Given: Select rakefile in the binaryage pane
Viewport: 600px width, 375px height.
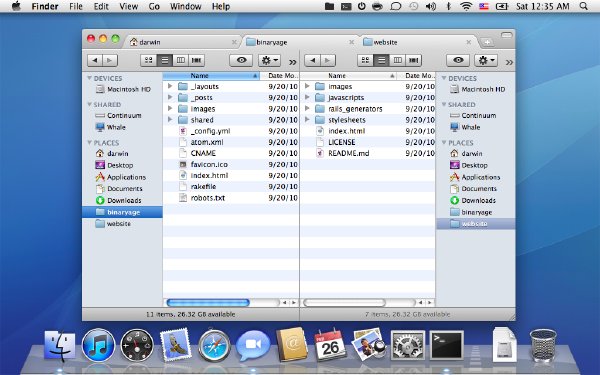Looking at the screenshot, I should coord(231,186).
